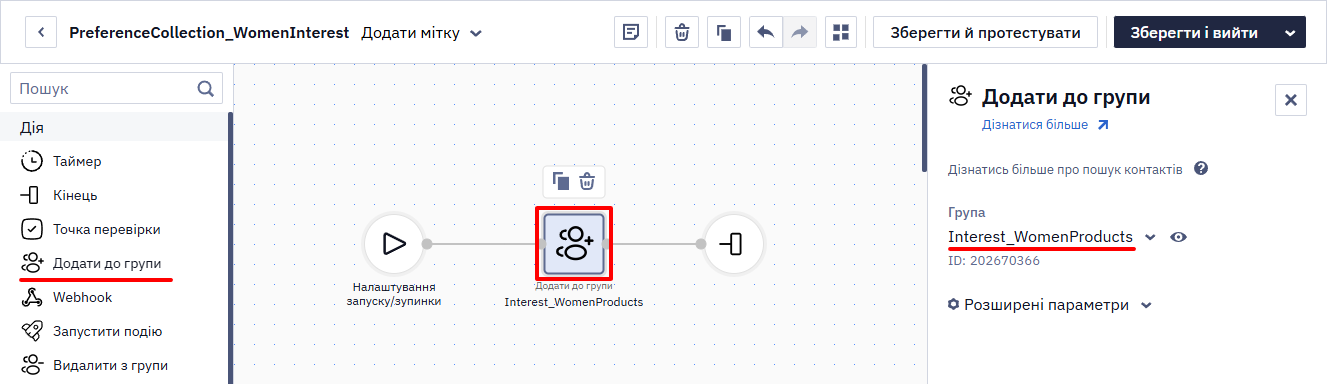The height and width of the screenshot is (384, 1327).
Task: Open the Interest_WomenProducts group dropdown
Action: coord(1150,237)
